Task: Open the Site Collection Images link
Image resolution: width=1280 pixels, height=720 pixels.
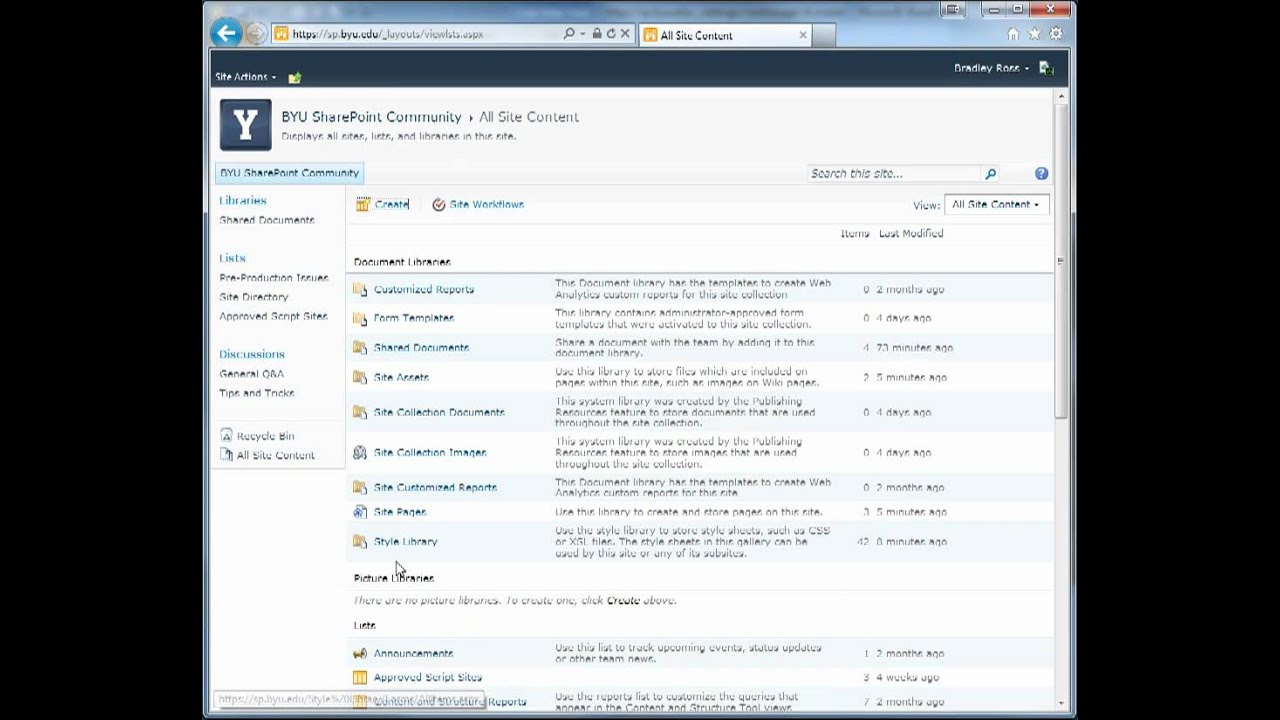Action: click(430, 453)
